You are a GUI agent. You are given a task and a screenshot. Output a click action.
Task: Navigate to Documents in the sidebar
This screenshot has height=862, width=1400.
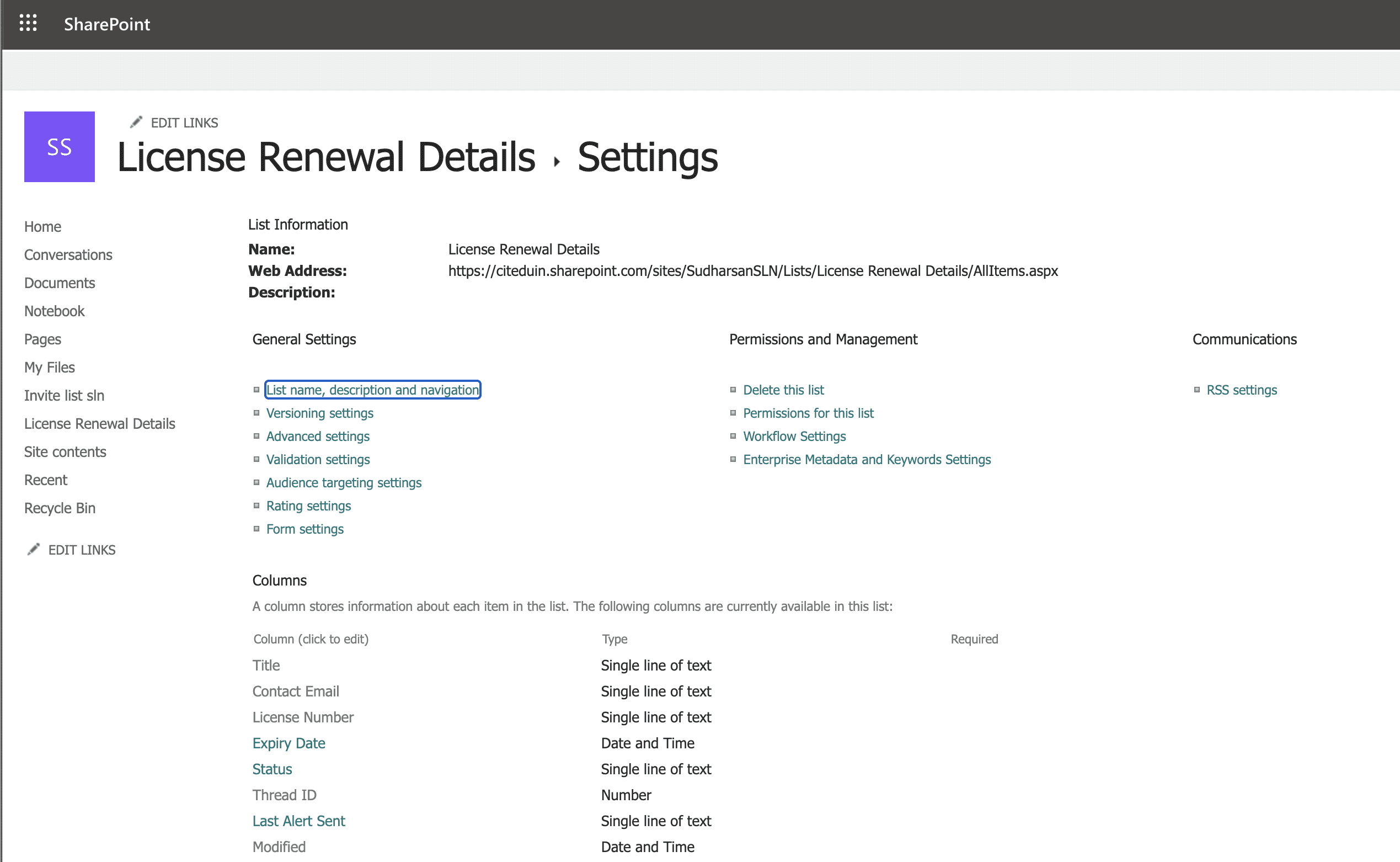[x=59, y=283]
